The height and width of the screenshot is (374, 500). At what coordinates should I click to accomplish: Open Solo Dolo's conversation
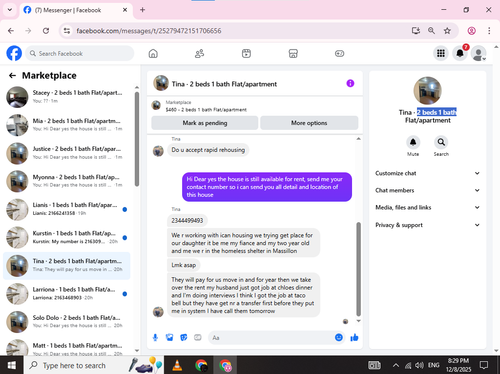click(x=67, y=321)
